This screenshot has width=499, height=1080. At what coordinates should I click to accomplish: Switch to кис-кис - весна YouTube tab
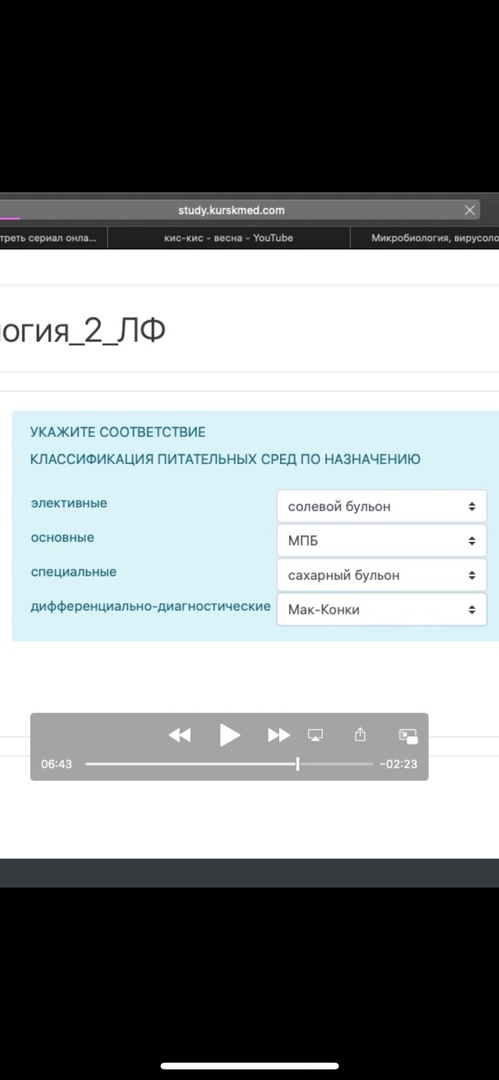[229, 238]
